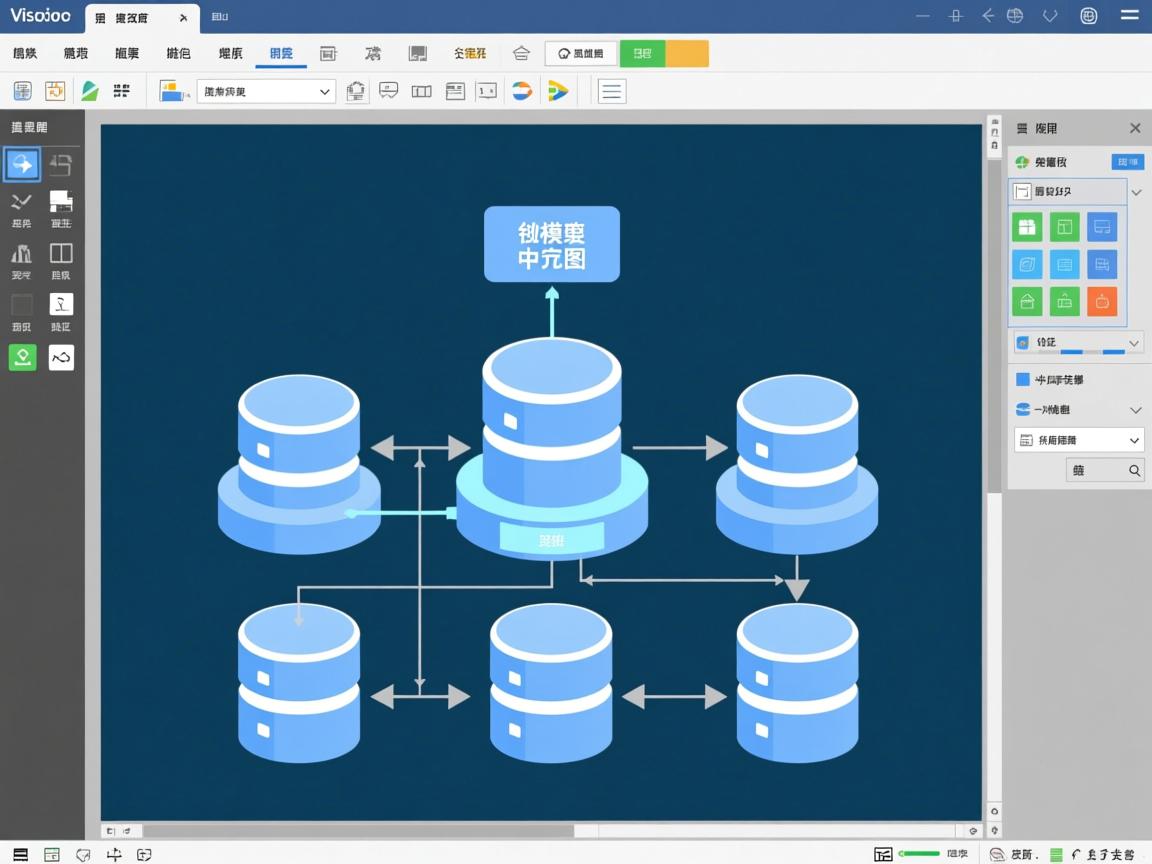Image resolution: width=1152 pixels, height=864 pixels.
Task: Click the orange-blue circular icon in toolbar
Action: coord(521,91)
